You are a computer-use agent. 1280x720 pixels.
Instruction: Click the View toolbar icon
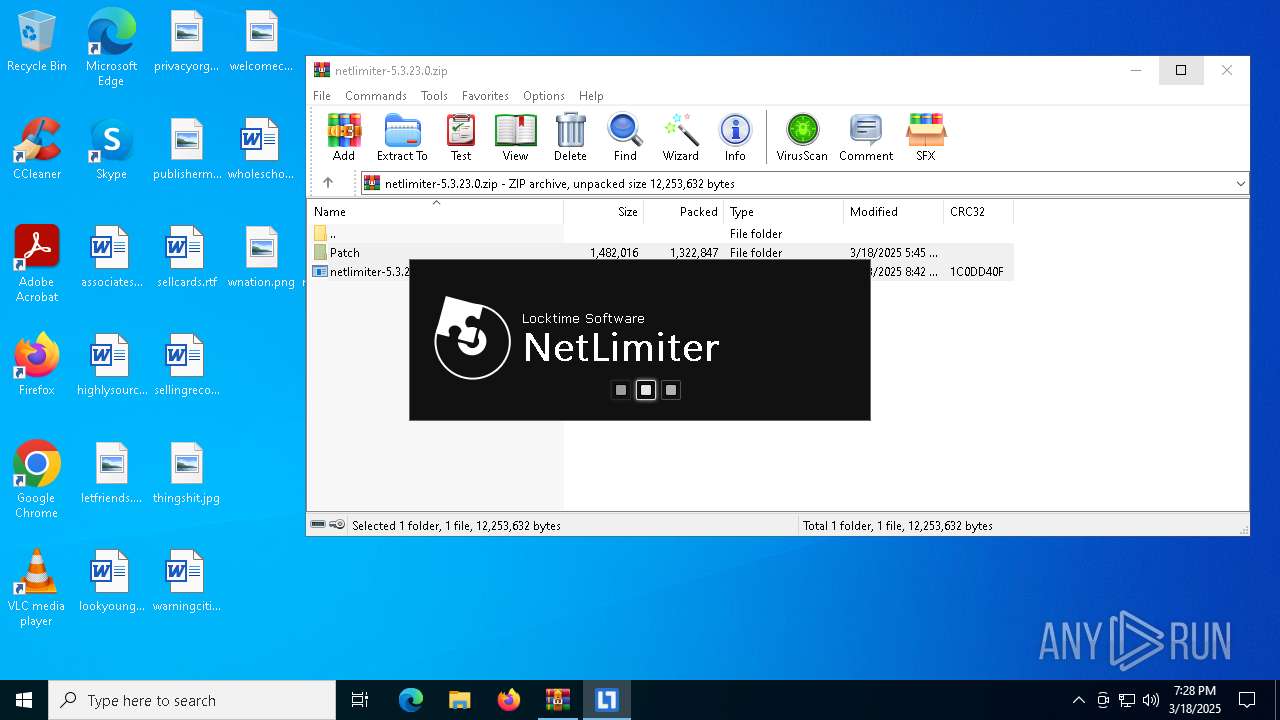click(515, 137)
